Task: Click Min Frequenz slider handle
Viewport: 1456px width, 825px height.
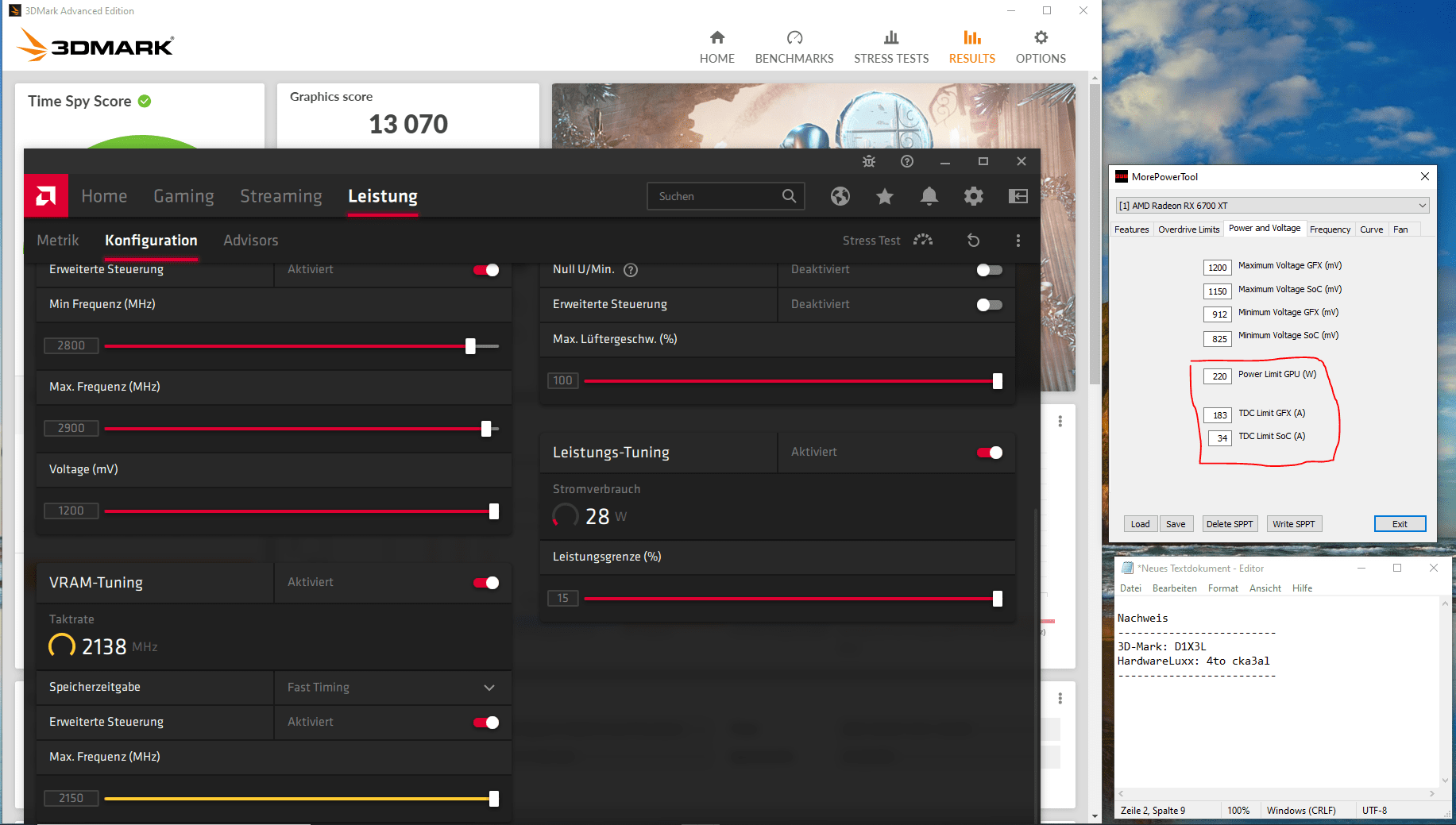Action: point(470,346)
